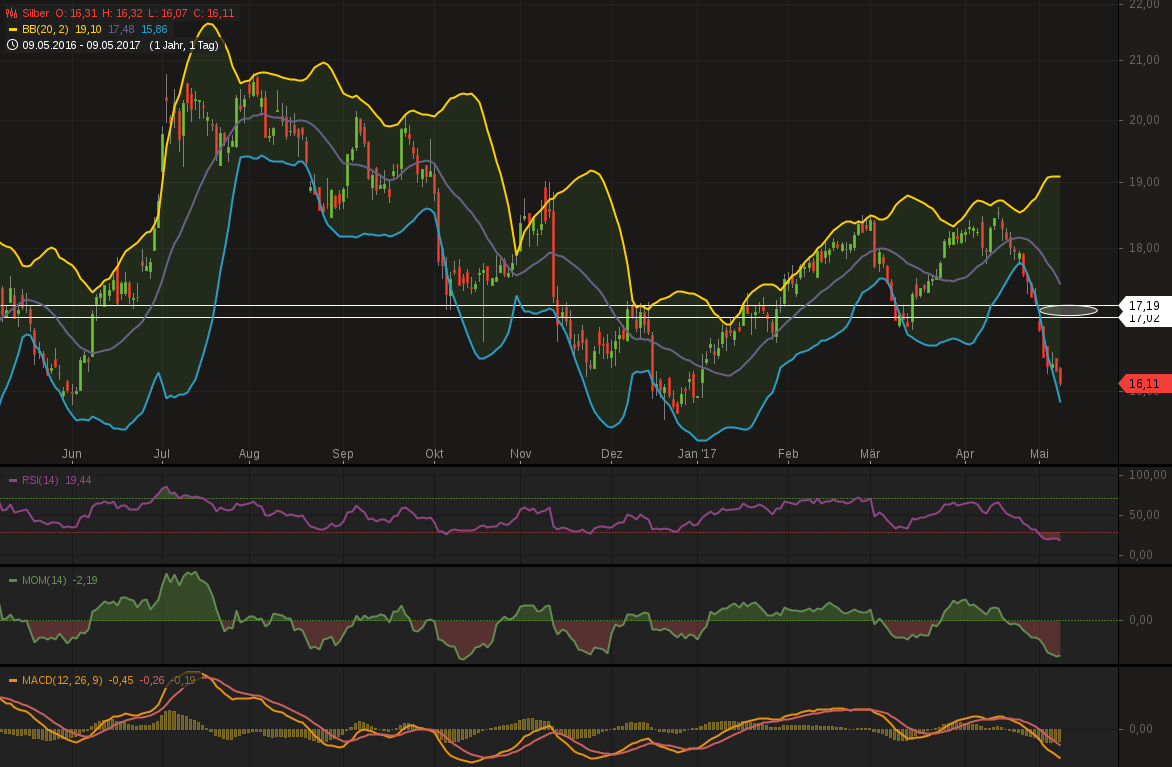
Task: Click the upper band value 19,10
Action: pyautogui.click(x=88, y=29)
